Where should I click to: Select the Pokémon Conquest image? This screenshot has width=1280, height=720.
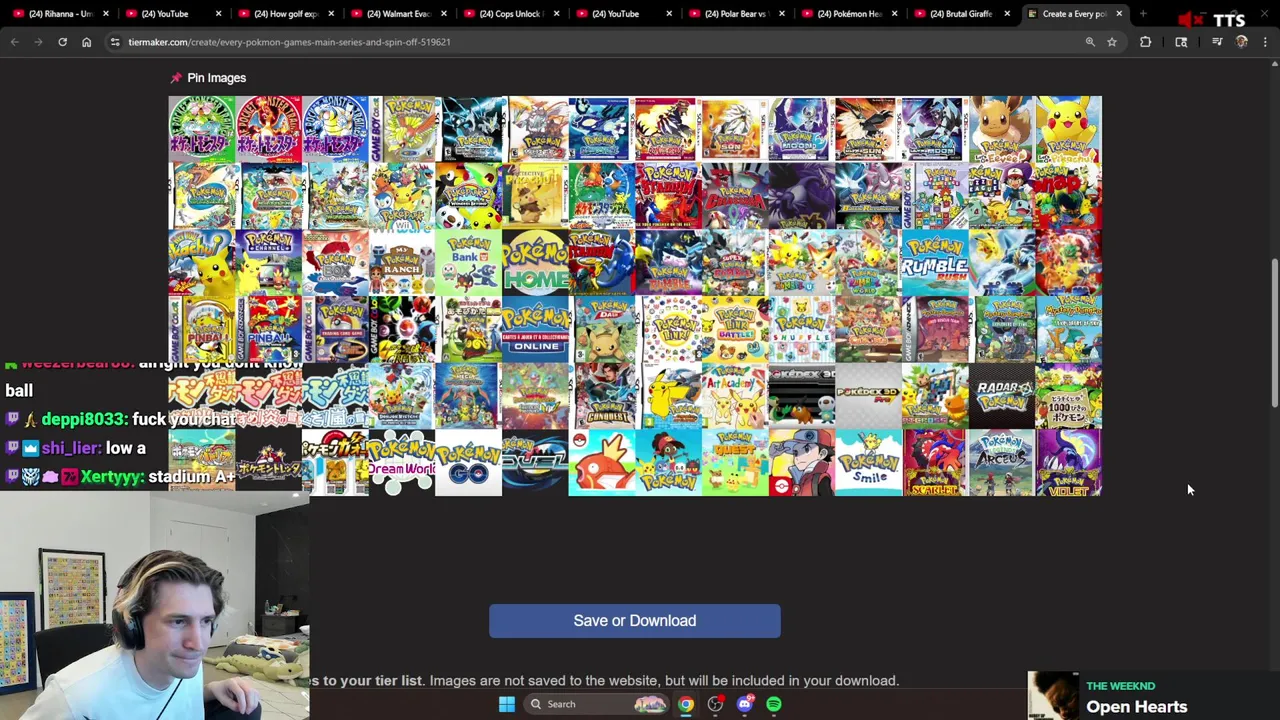click(602, 396)
